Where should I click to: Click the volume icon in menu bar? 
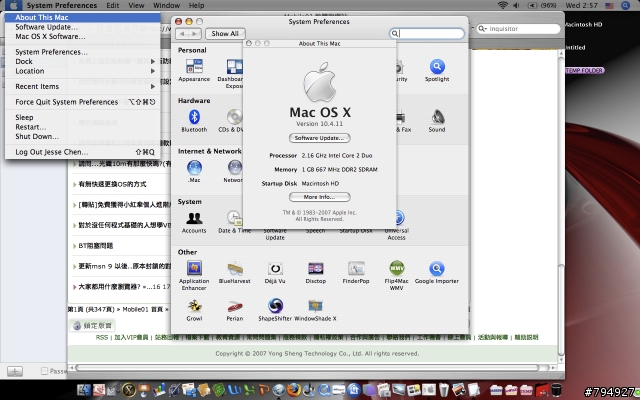[516, 5]
